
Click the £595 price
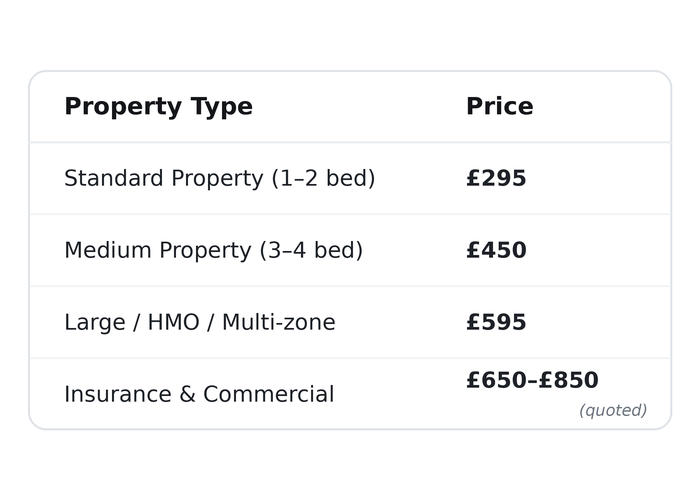[496, 322]
